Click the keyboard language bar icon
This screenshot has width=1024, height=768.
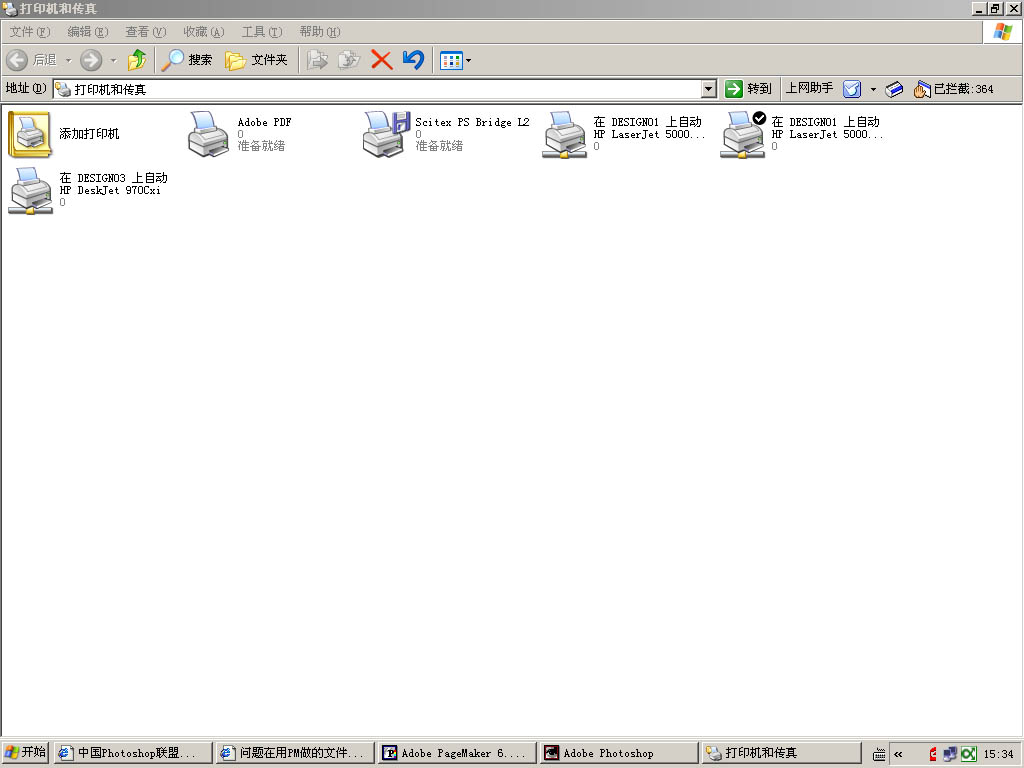pyautogui.click(x=879, y=754)
